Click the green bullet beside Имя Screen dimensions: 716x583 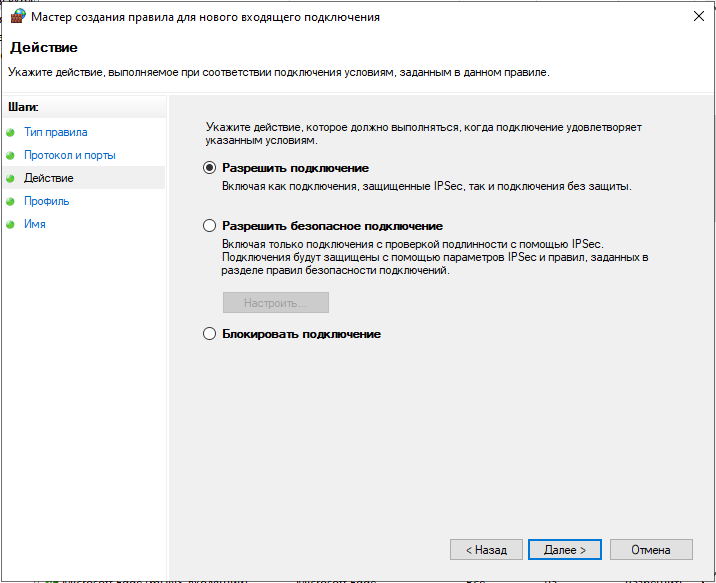pyautogui.click(x=11, y=224)
